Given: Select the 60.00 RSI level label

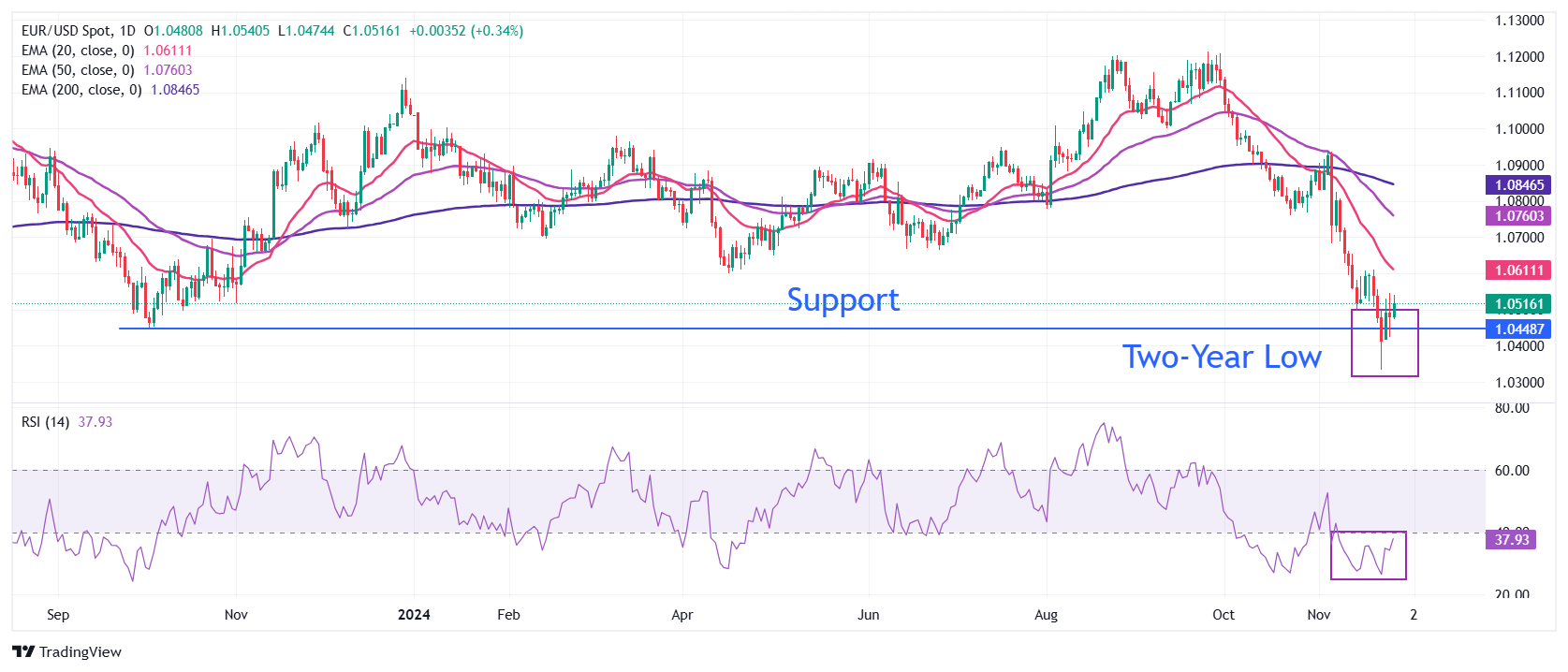Looking at the screenshot, I should (x=1512, y=471).
